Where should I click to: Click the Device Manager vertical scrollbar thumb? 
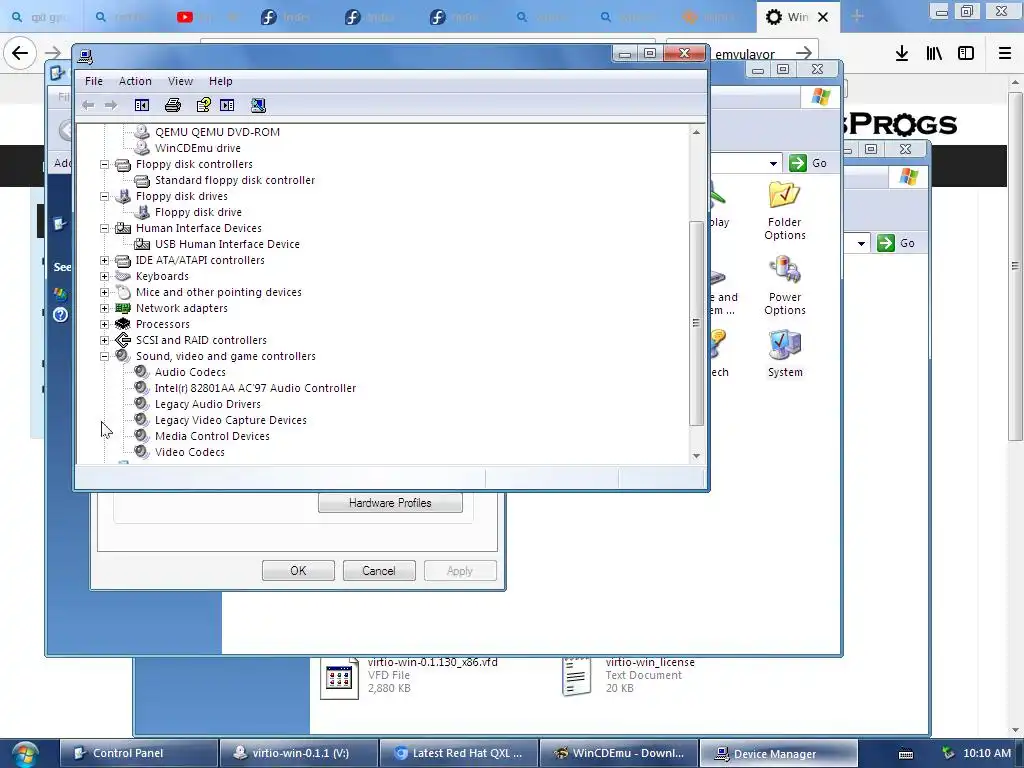click(696, 323)
